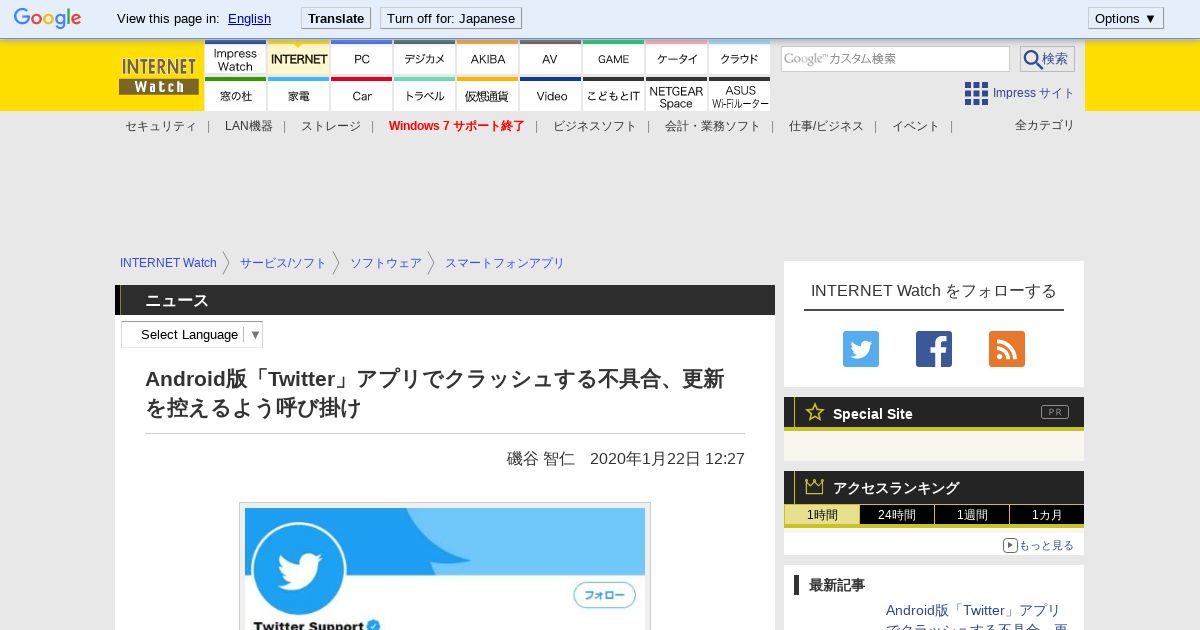The width and height of the screenshot is (1200, 630).
Task: Click サービス/ソフト breadcrumb link
Action: (283, 263)
